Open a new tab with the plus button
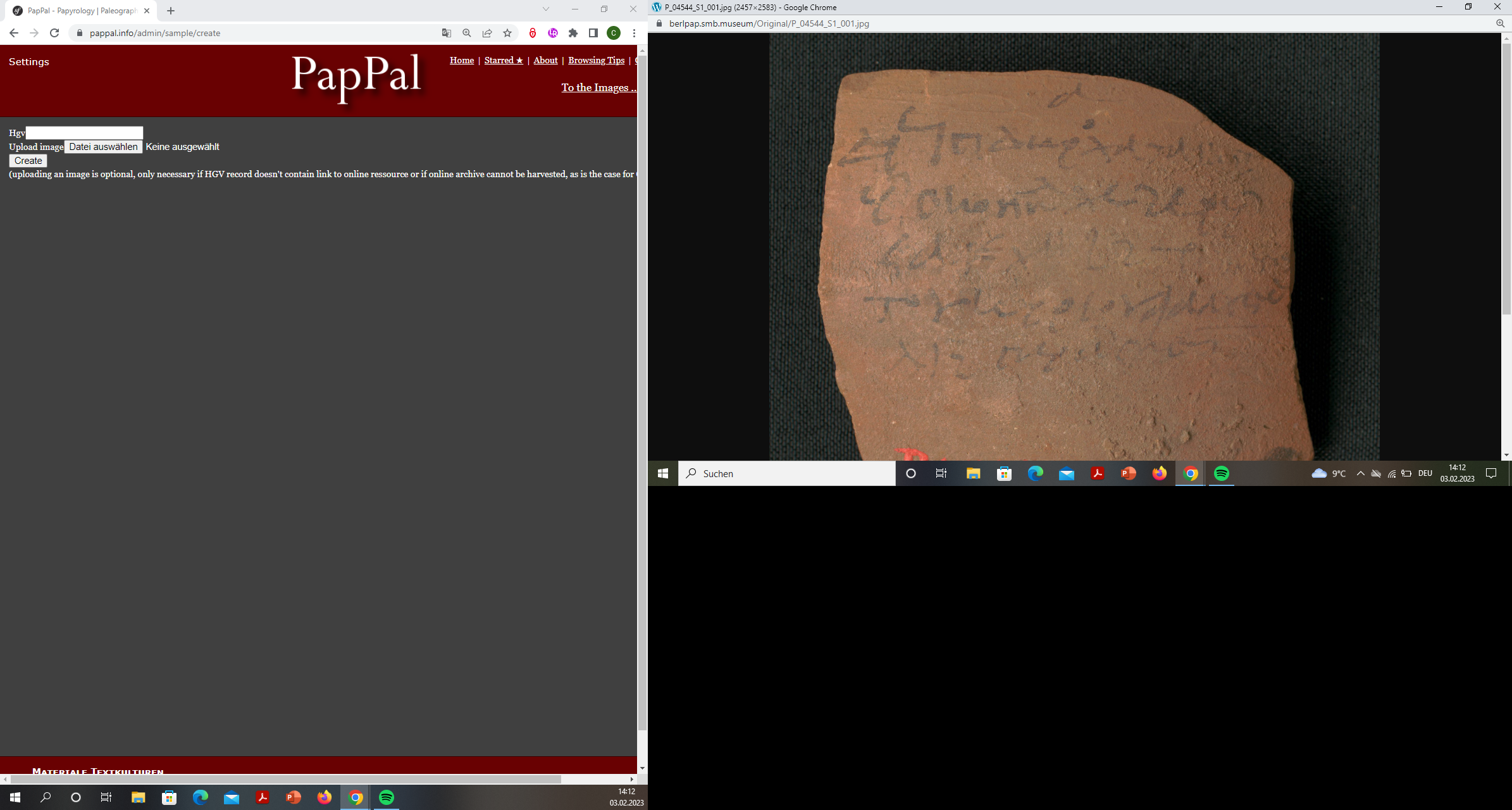The image size is (1512, 810). pos(171,11)
